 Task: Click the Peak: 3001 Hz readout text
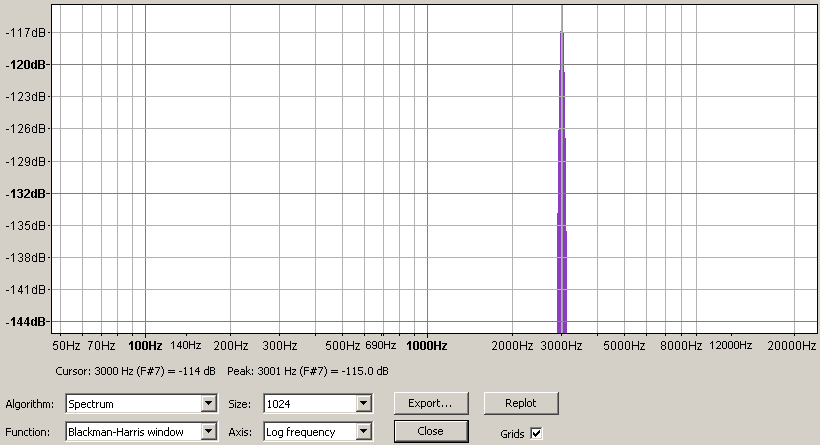click(308, 371)
